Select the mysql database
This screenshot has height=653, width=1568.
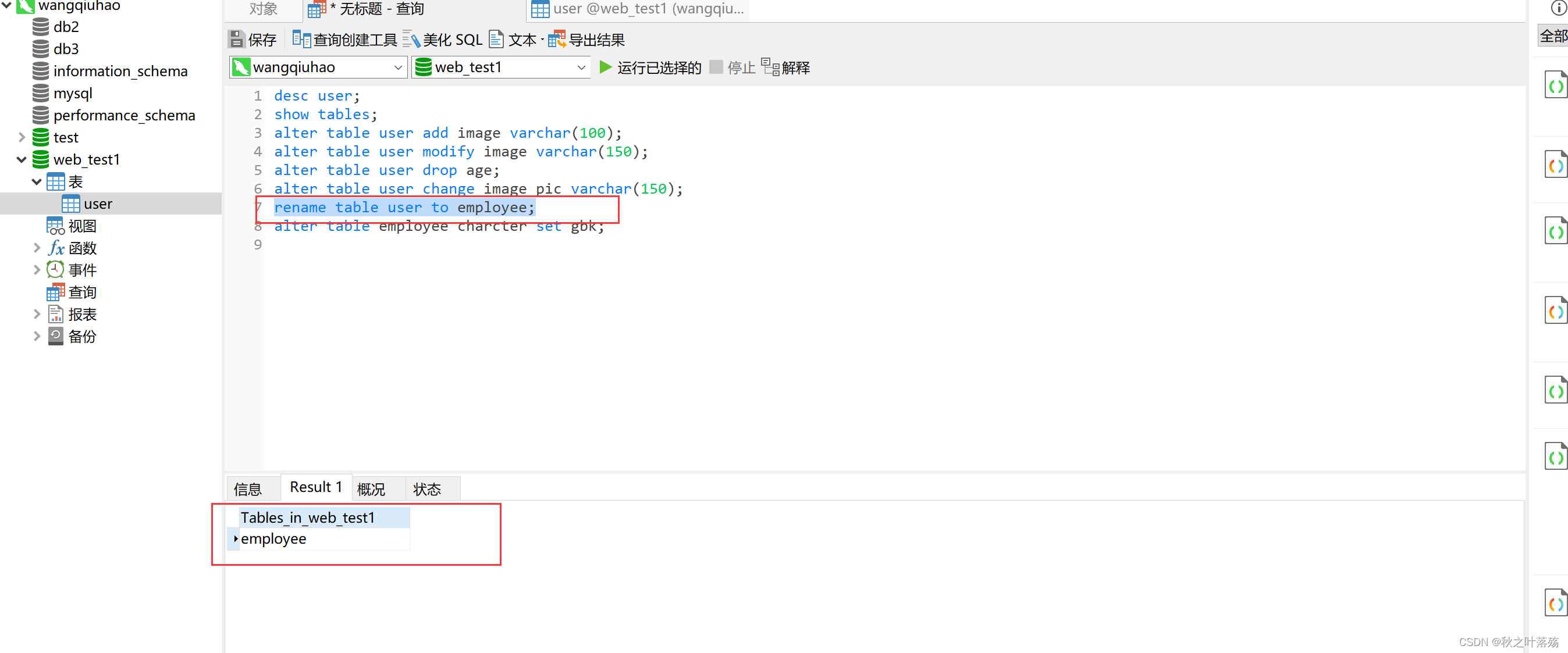point(73,93)
